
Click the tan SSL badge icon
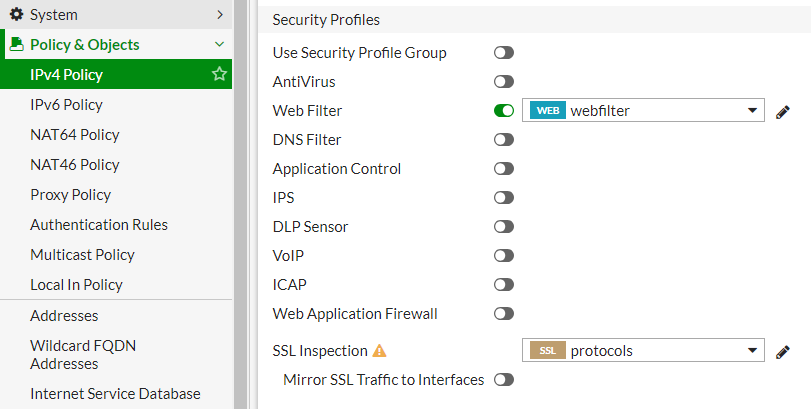[x=548, y=351]
